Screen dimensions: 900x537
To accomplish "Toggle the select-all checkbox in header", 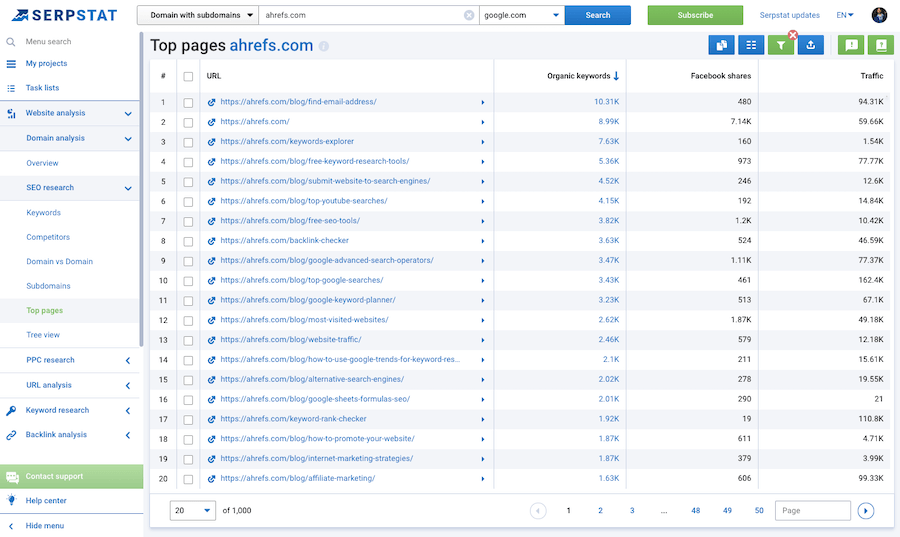I will coord(188,76).
